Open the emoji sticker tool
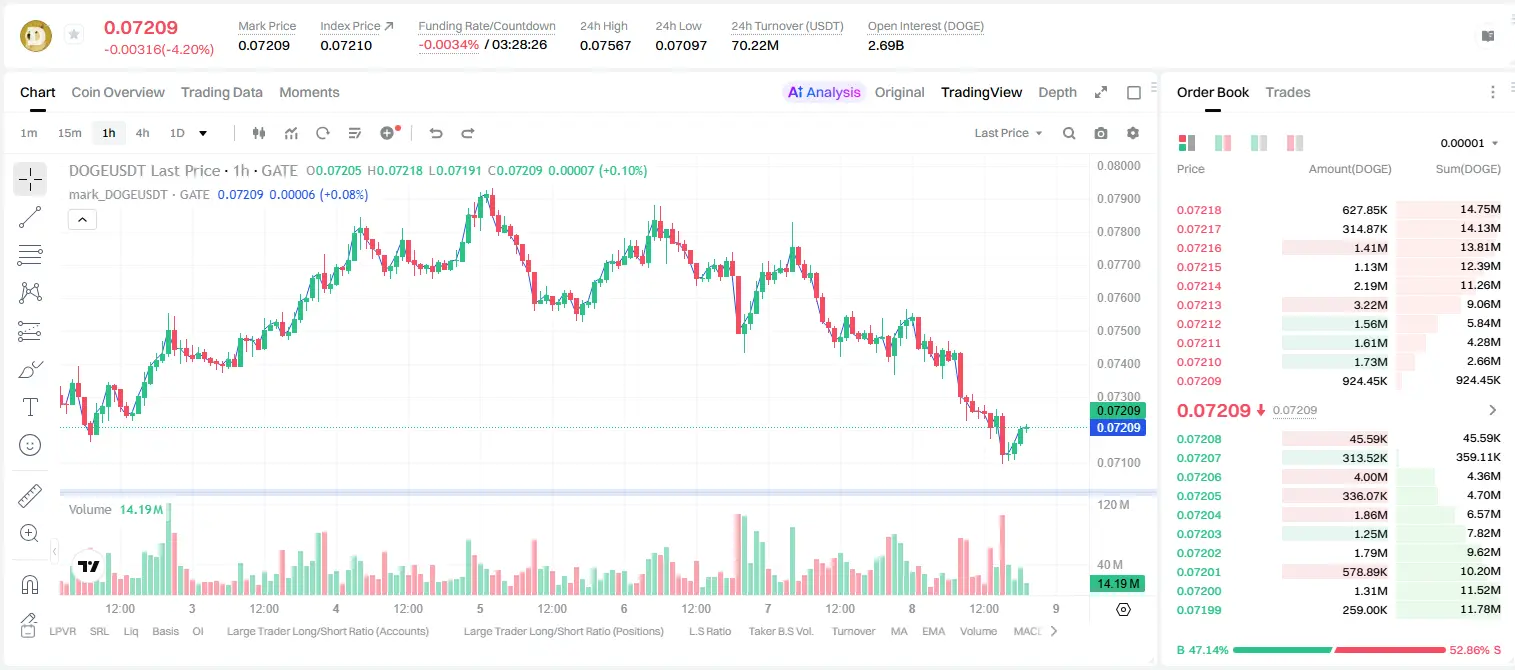This screenshot has width=1515, height=670. click(x=30, y=445)
